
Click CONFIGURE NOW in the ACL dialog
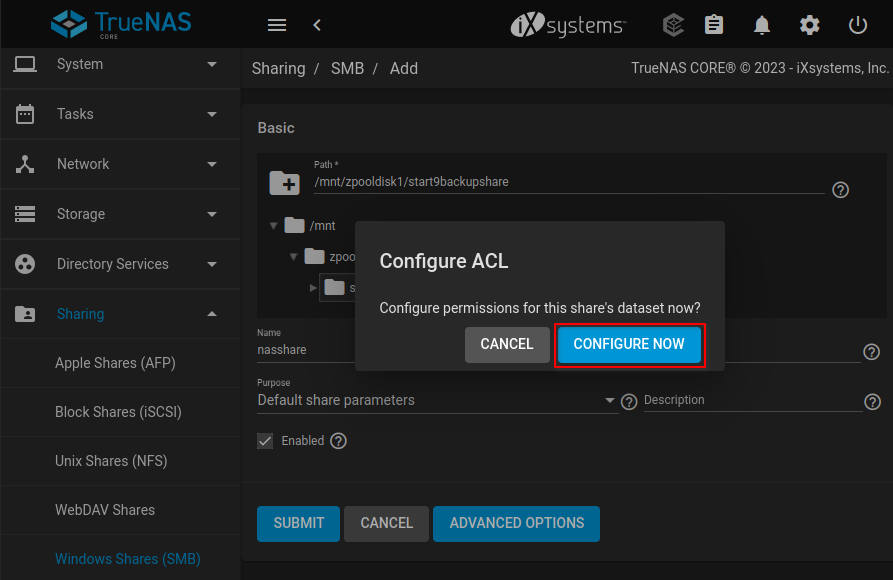pos(629,344)
